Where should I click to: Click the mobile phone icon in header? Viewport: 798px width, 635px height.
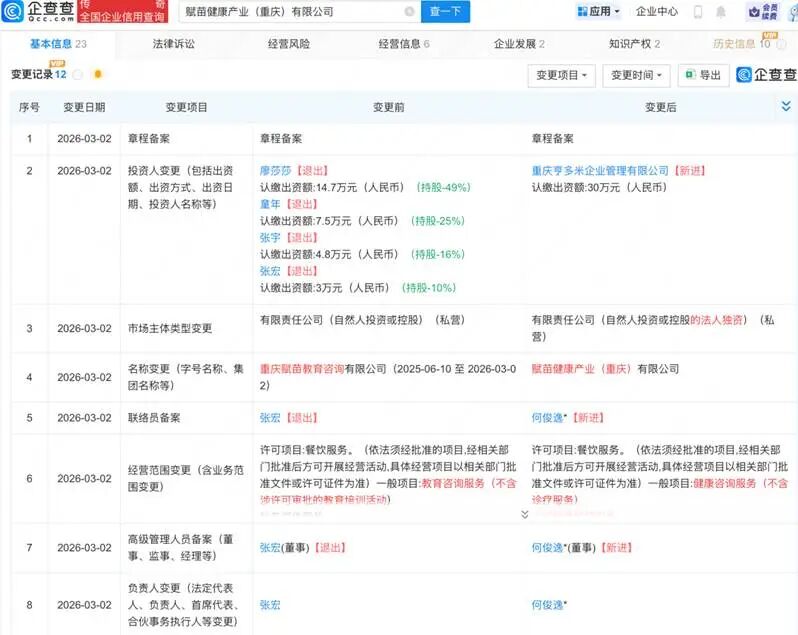pos(698,12)
